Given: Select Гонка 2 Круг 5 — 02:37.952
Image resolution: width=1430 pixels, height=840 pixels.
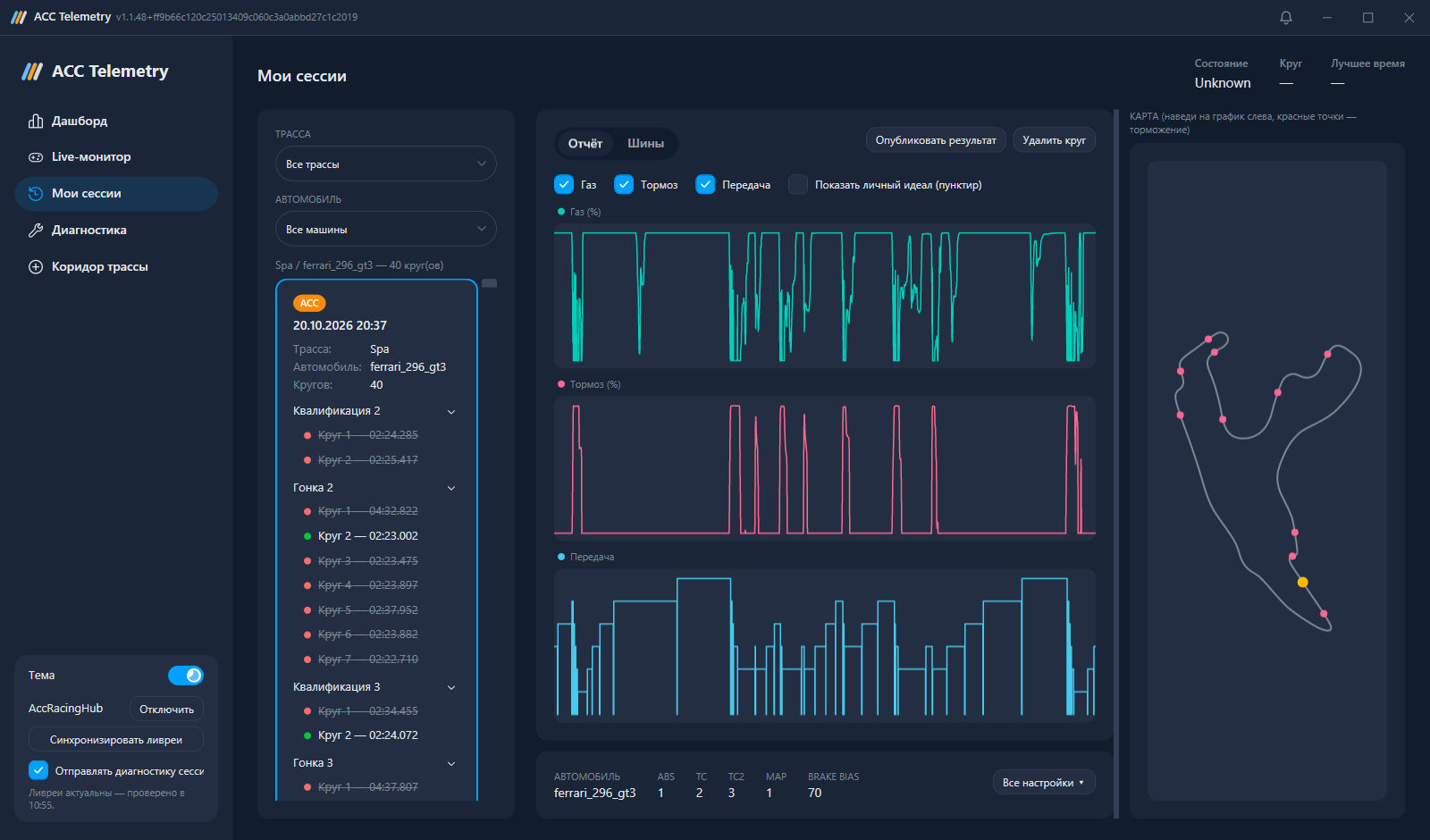Looking at the screenshot, I should [x=368, y=610].
